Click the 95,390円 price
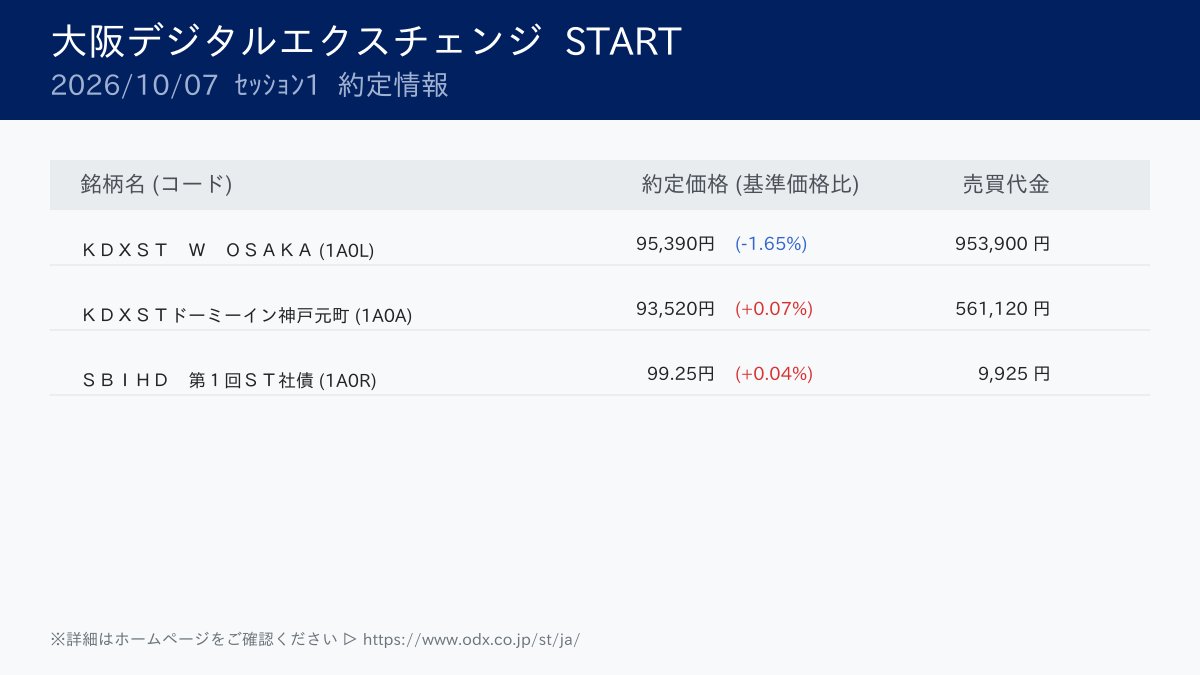This screenshot has height=675, width=1200. click(x=675, y=243)
